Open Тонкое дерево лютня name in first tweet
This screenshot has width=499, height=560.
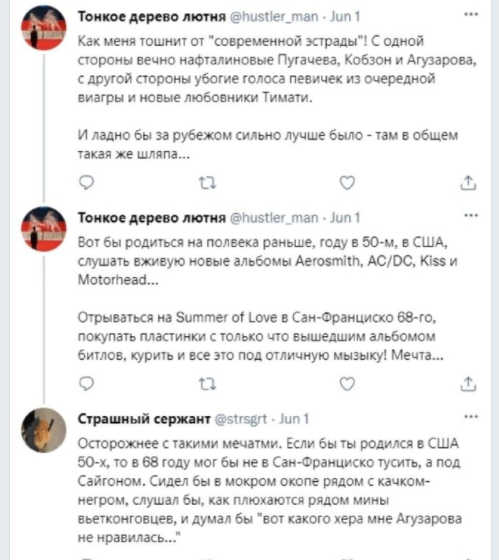coord(152,16)
